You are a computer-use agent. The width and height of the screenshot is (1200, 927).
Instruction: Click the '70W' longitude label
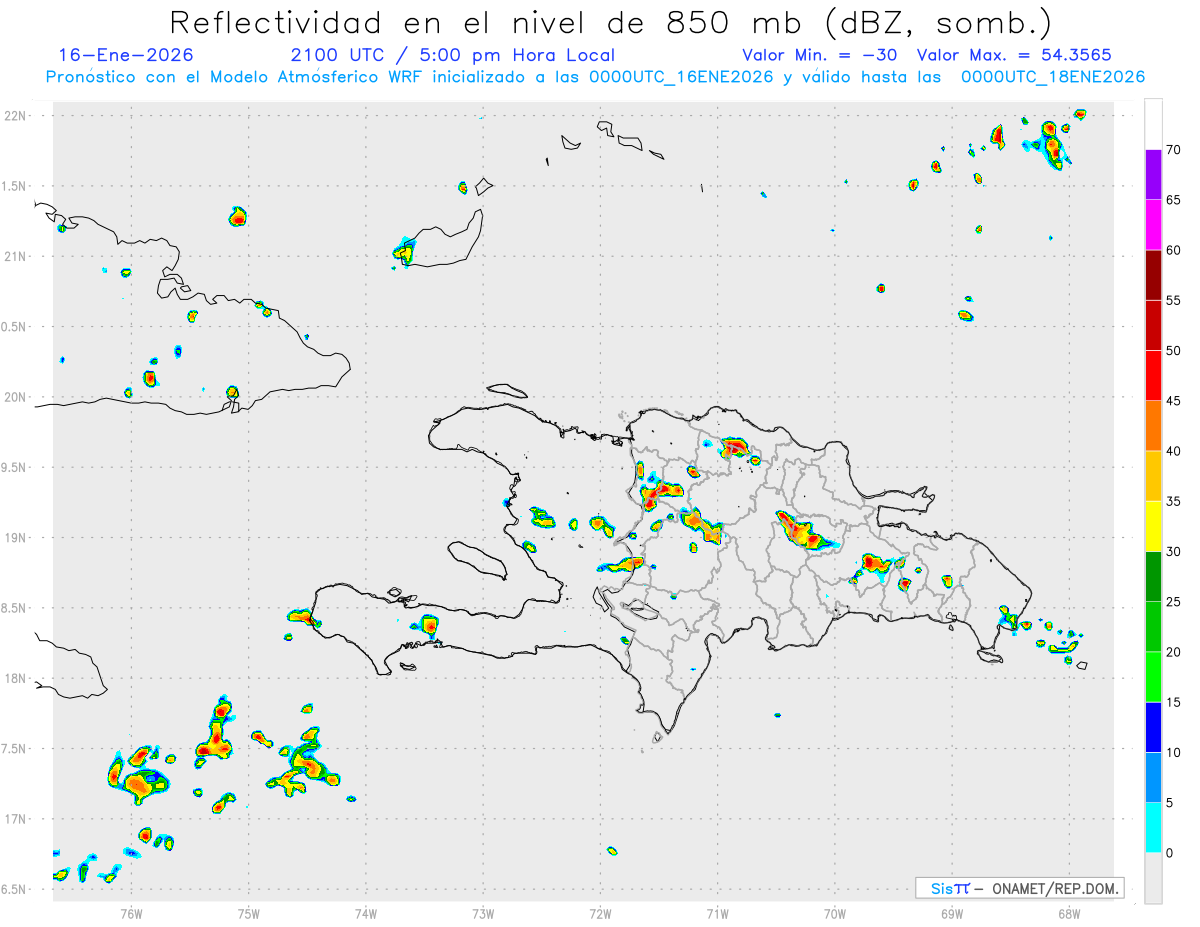(835, 914)
